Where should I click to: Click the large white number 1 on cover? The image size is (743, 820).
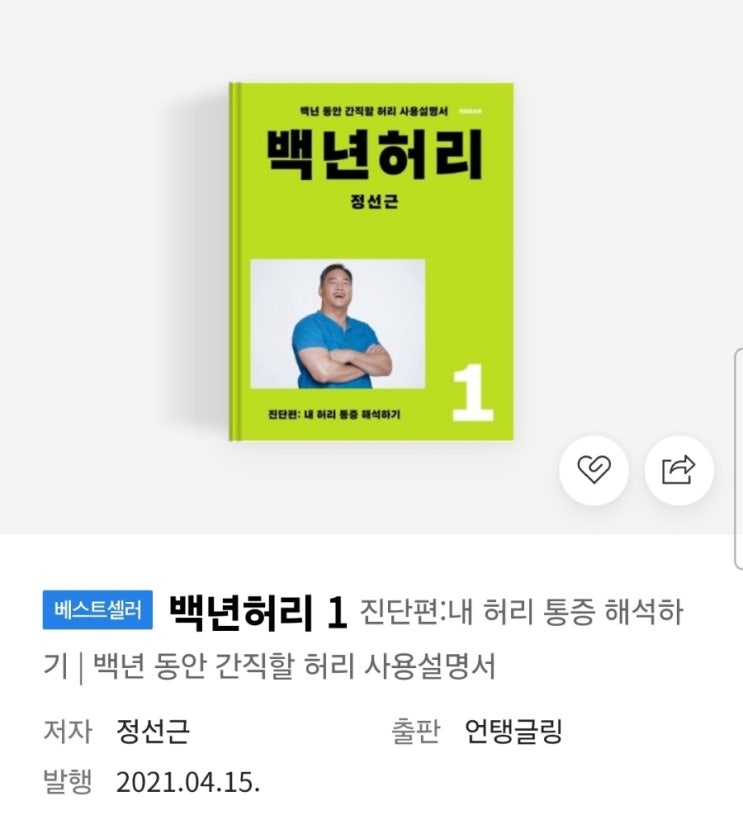pyautogui.click(x=472, y=392)
